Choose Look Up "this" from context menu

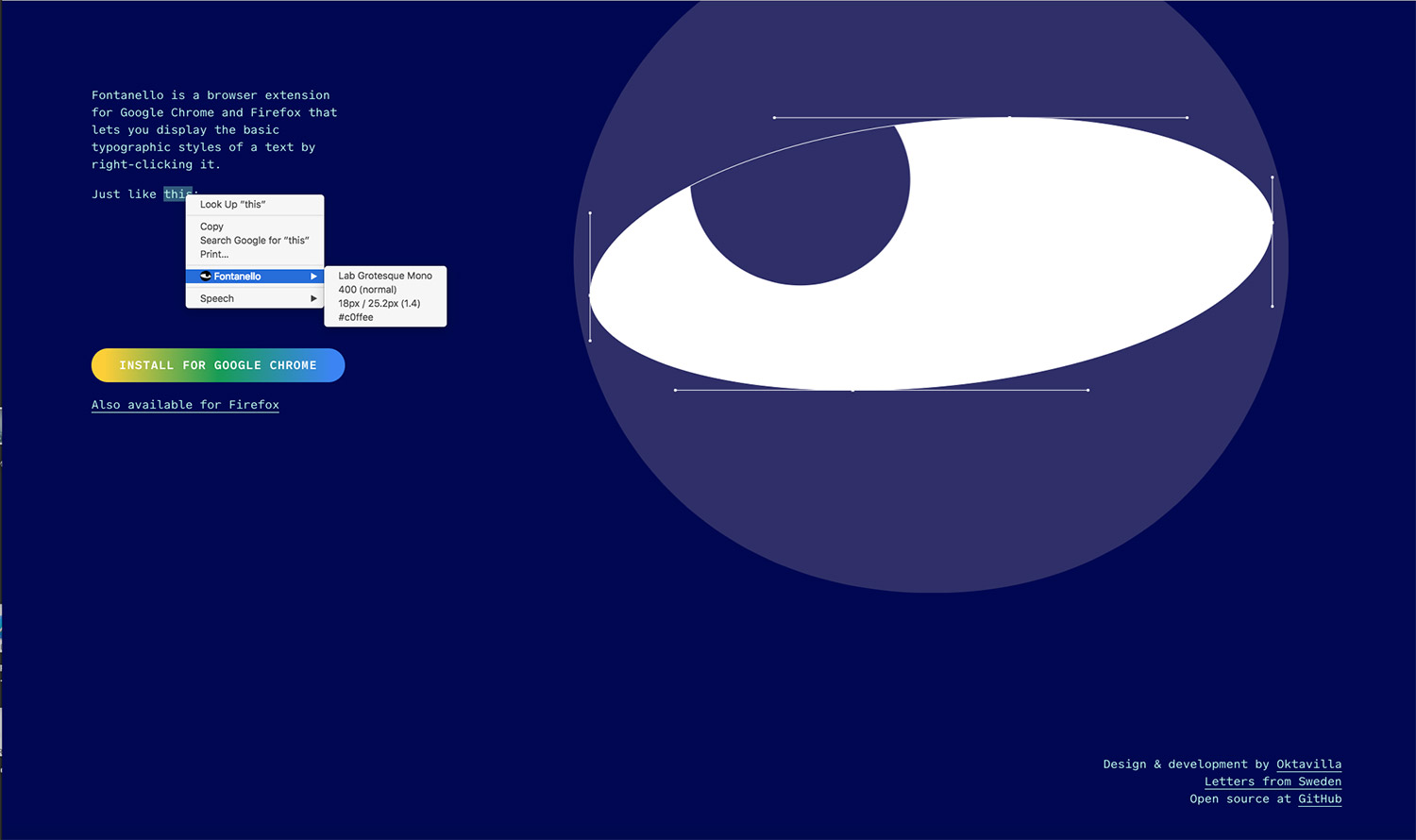coord(232,205)
